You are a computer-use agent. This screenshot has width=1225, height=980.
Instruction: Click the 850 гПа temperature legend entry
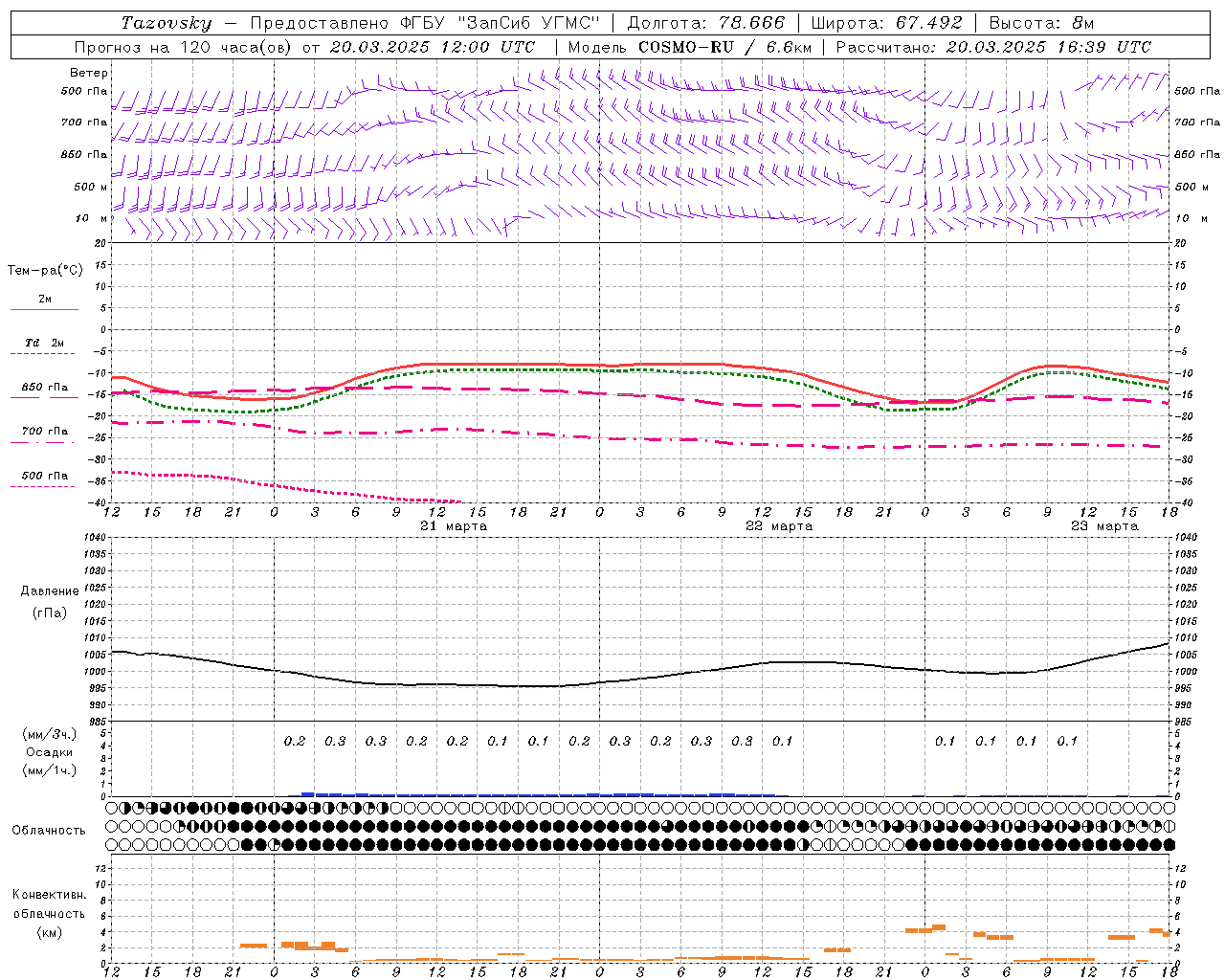point(44,391)
